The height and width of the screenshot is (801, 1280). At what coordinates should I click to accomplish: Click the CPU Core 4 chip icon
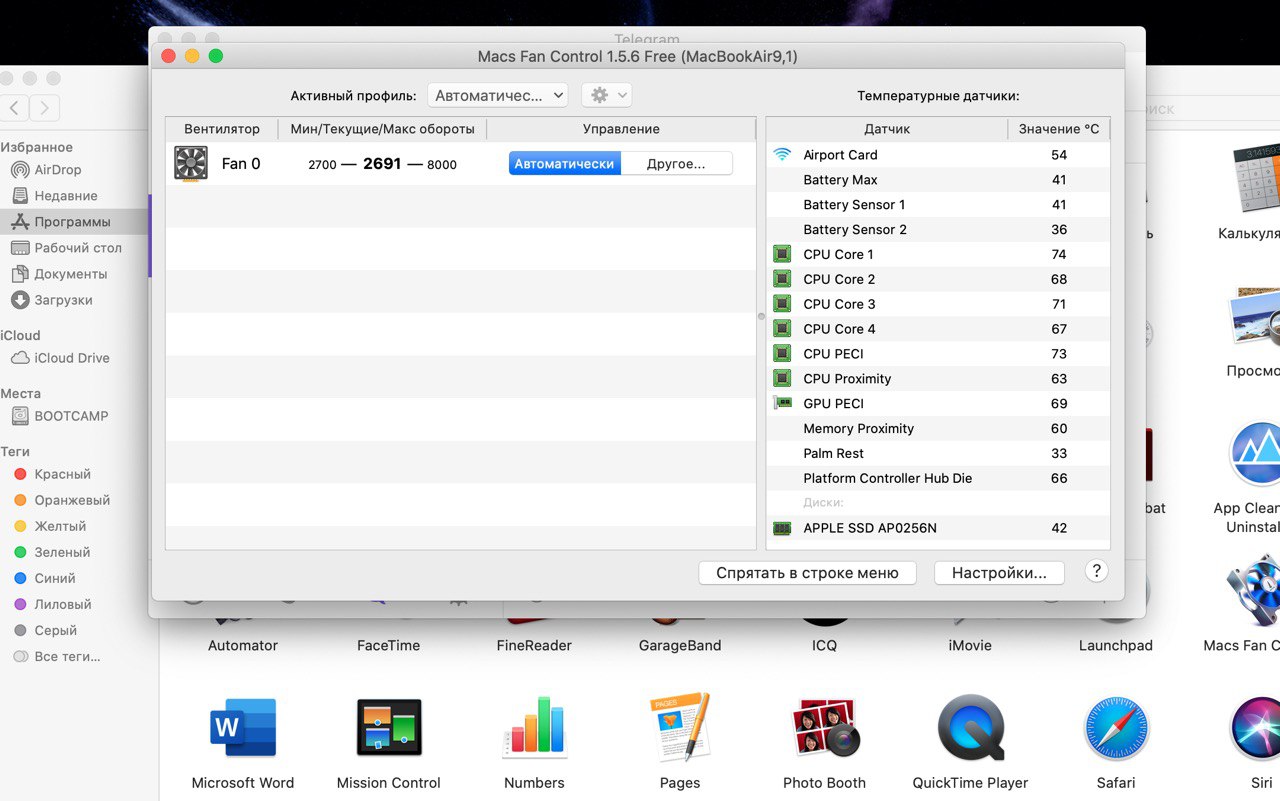[782, 329]
